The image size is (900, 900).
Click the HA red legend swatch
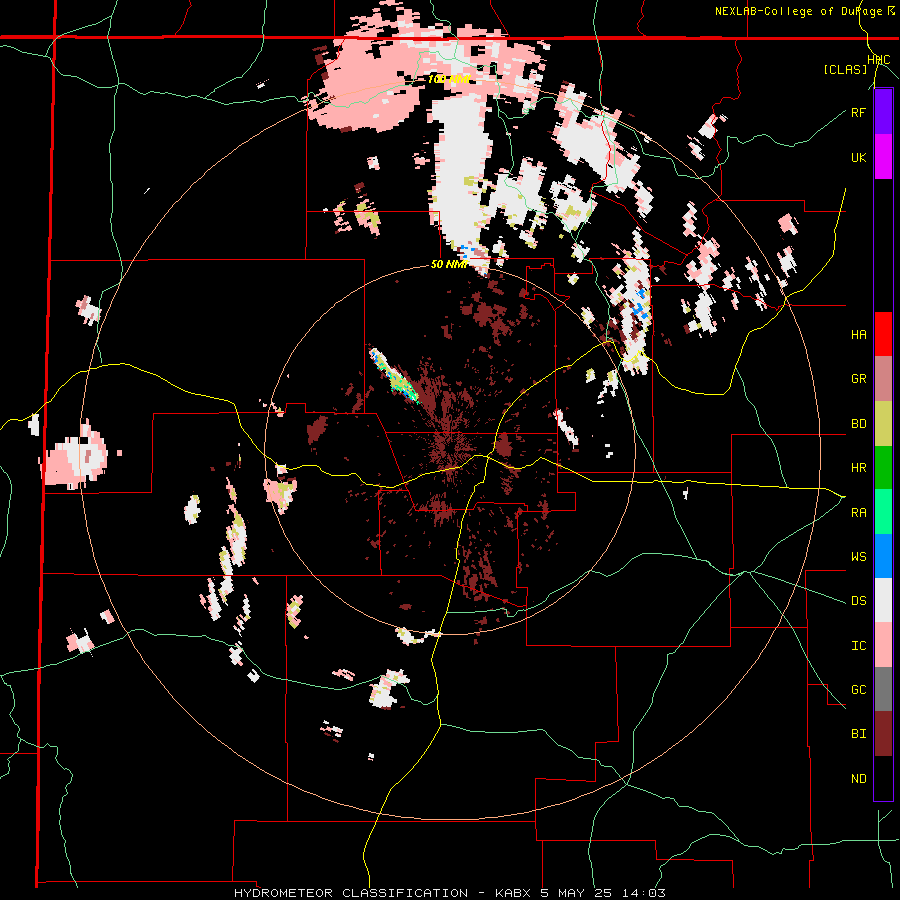[883, 334]
